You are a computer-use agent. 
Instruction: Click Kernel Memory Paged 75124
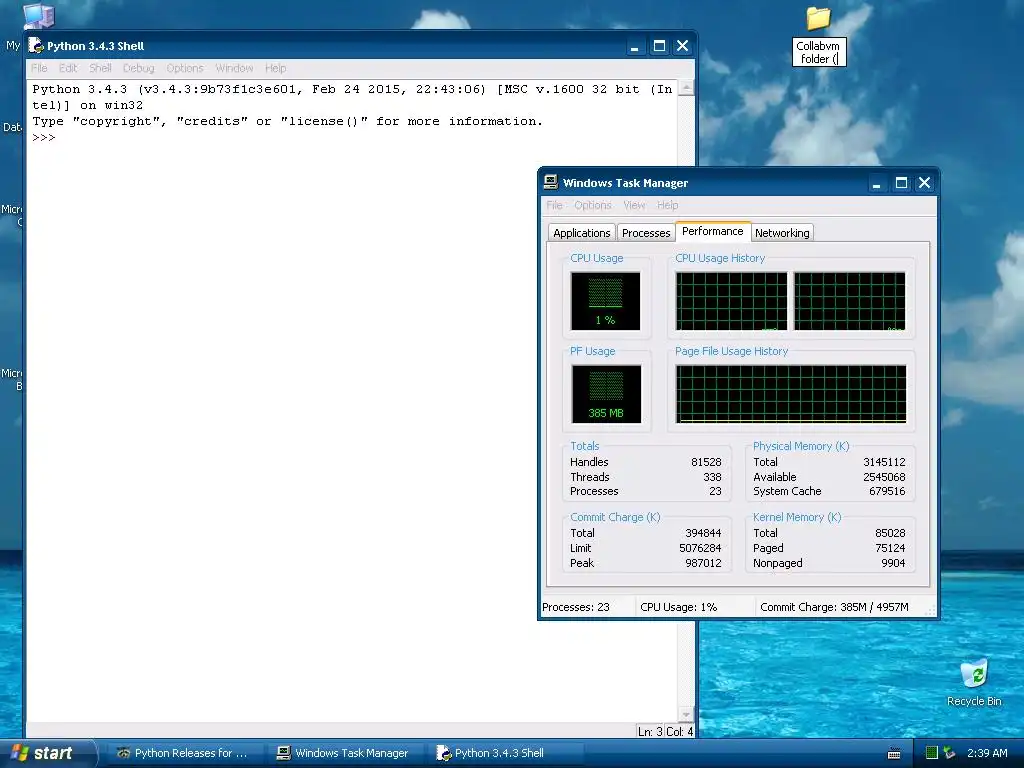[890, 548]
